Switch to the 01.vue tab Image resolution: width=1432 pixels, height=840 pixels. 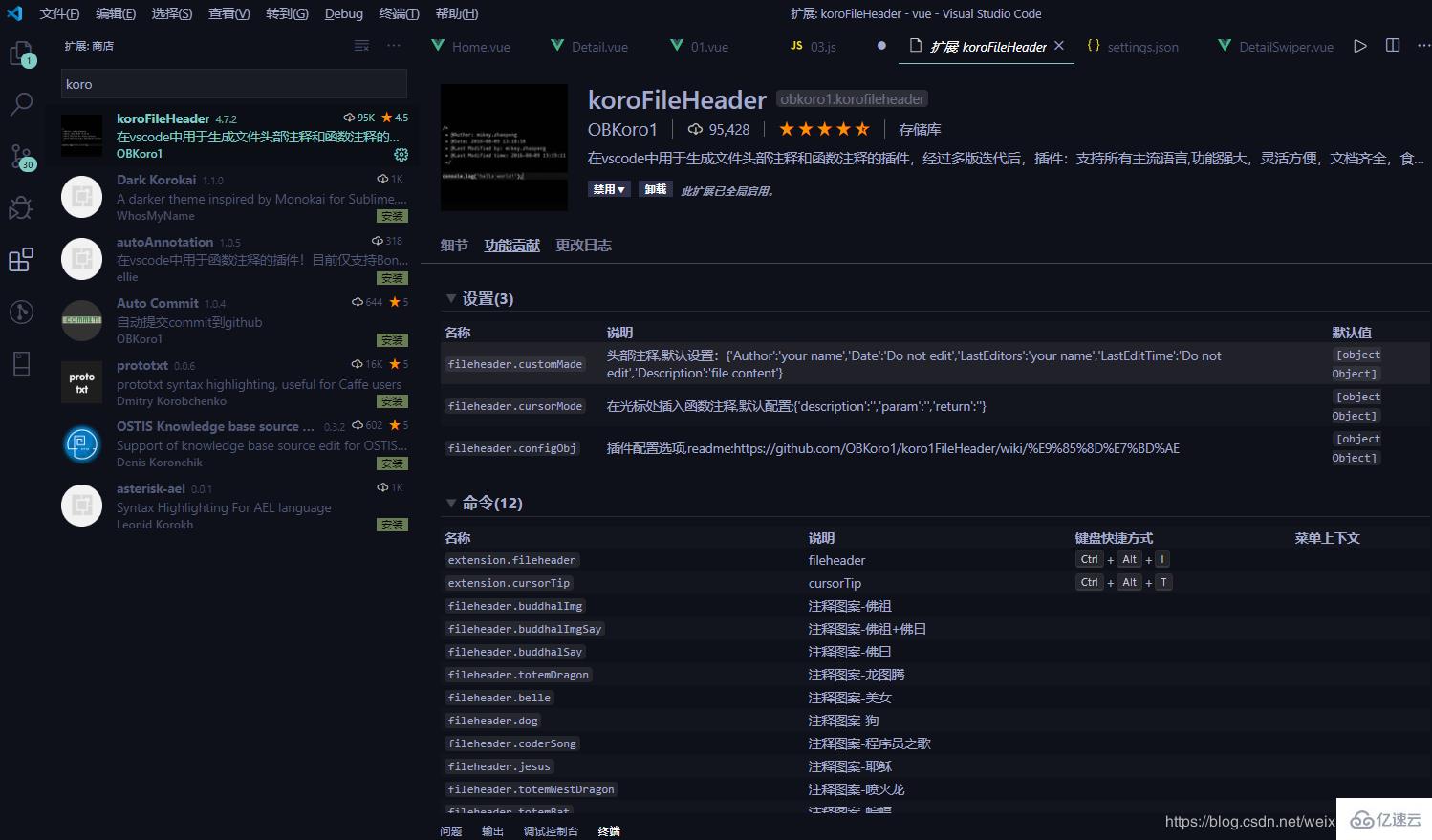point(700,46)
